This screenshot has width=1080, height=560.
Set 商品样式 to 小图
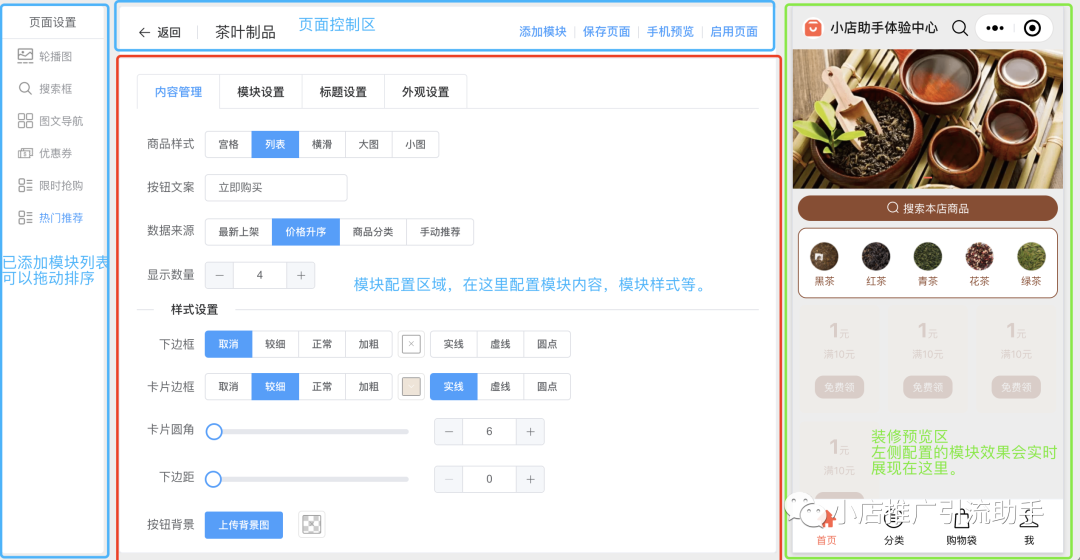[415, 144]
